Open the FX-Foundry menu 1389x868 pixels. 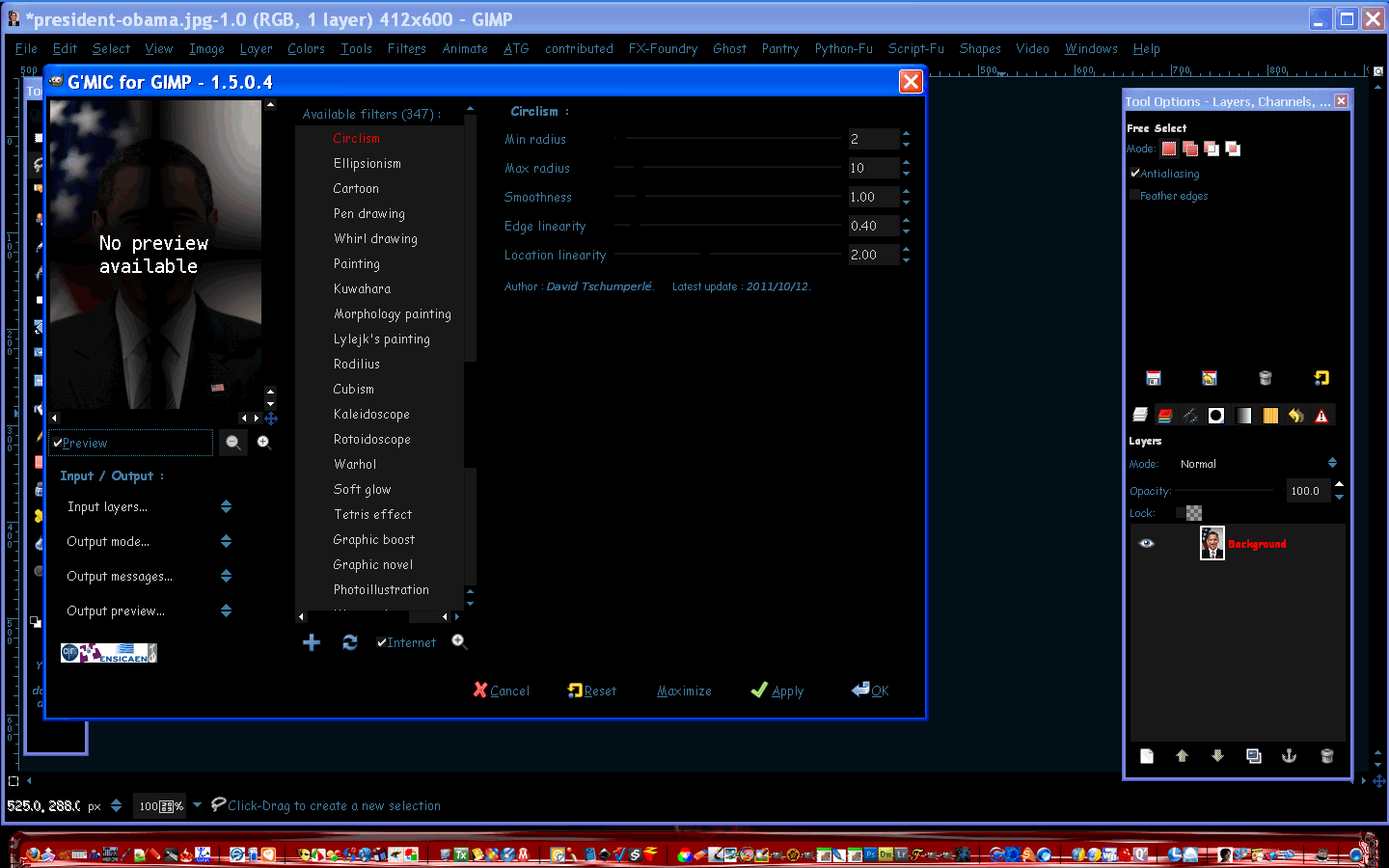pos(663,48)
